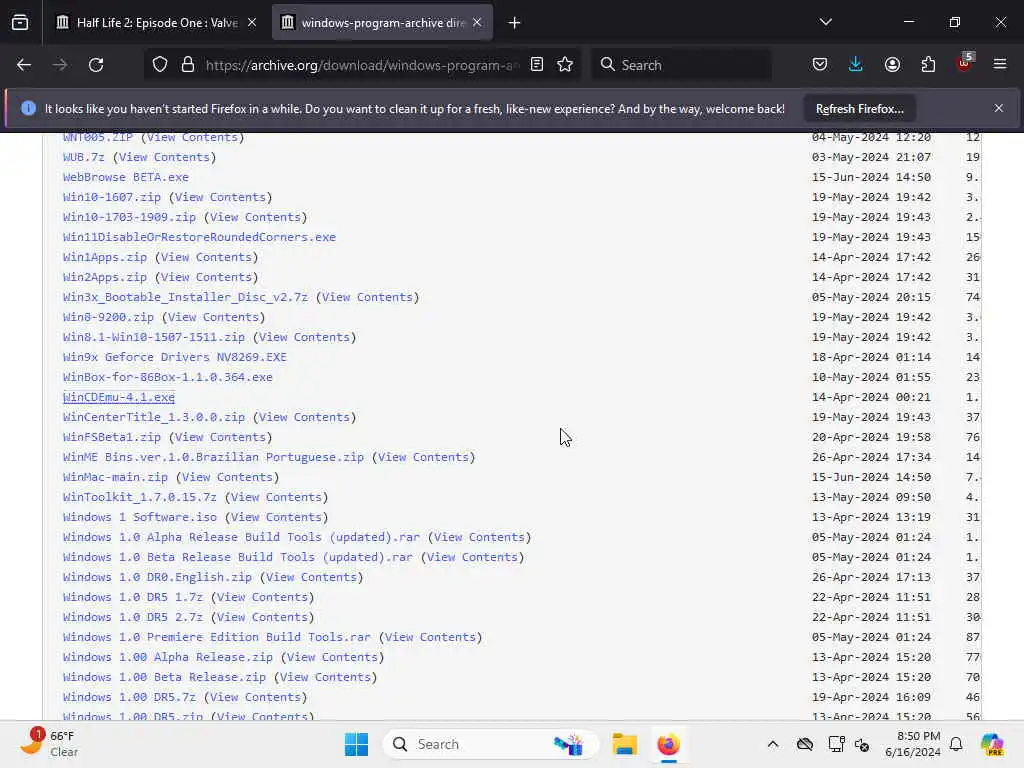Open the Windows Start button
The width and height of the screenshot is (1024, 768).
(x=357, y=744)
